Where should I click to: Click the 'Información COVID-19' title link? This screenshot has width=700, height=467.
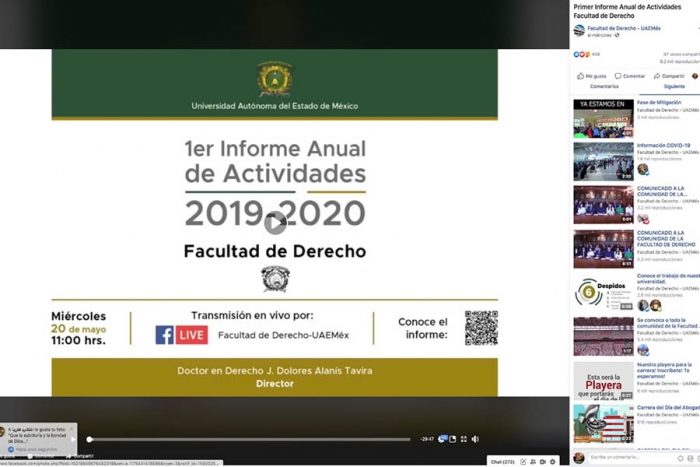click(663, 146)
